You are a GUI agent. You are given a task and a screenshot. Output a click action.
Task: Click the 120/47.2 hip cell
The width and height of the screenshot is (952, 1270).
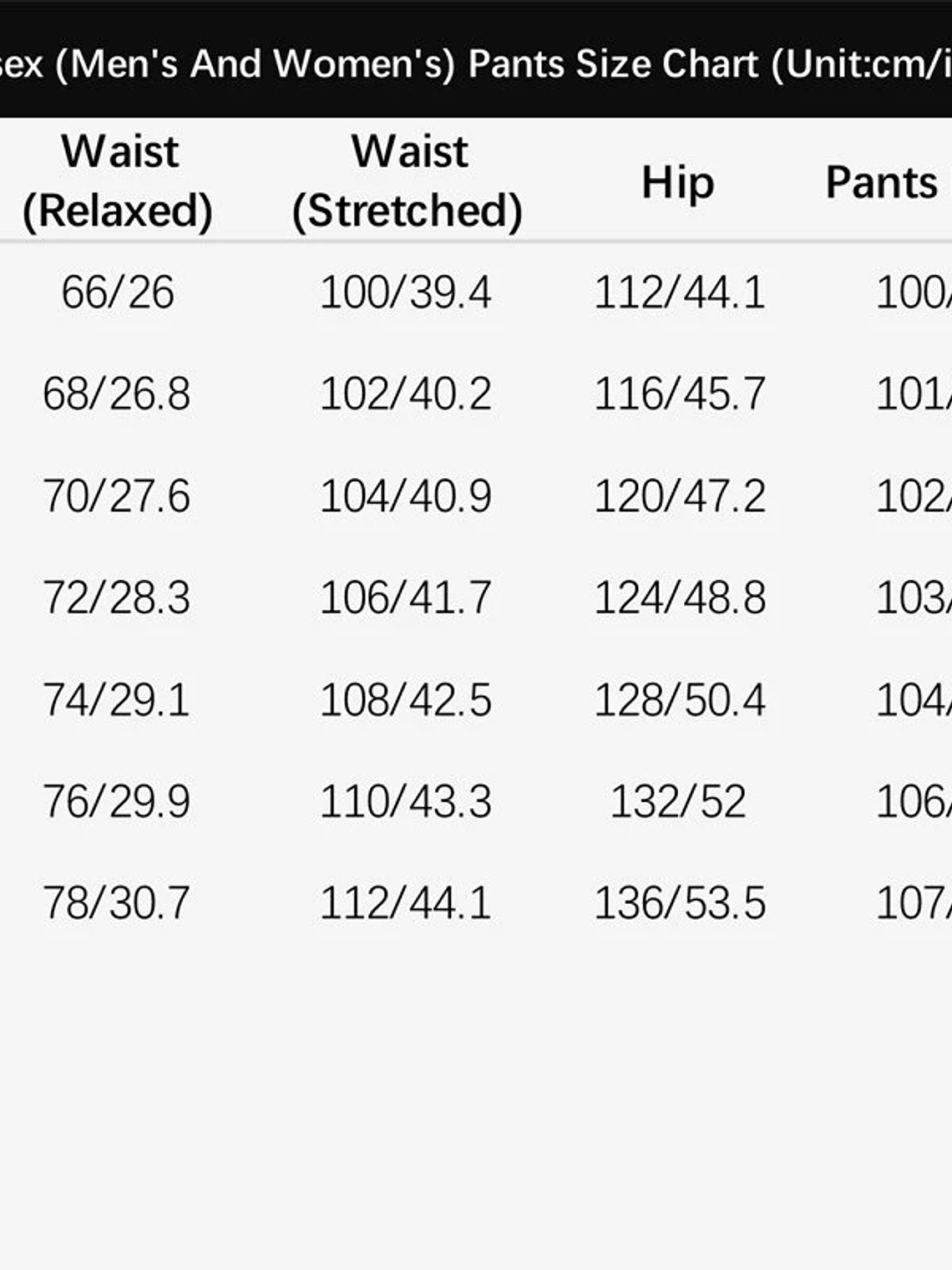tap(679, 495)
